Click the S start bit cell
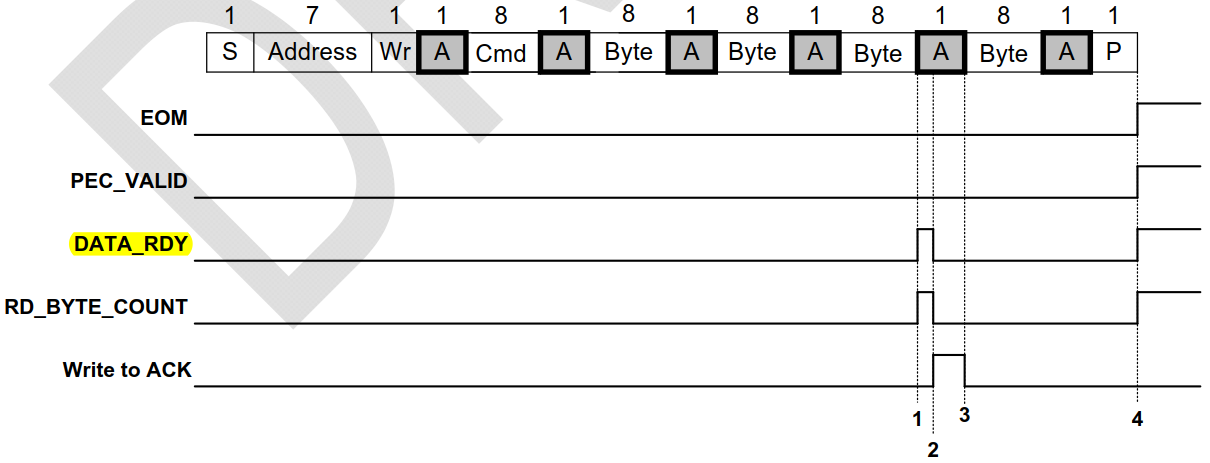1210x463 pixels. tap(230, 52)
